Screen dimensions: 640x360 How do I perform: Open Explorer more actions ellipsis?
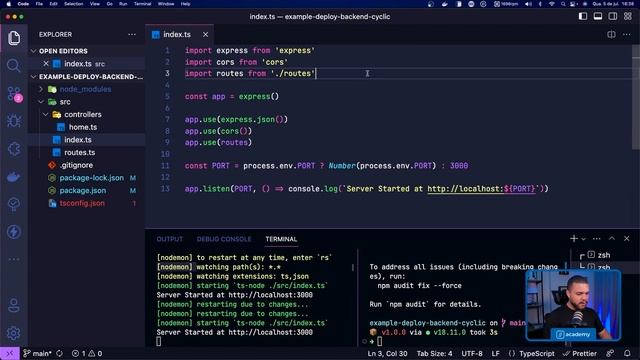(x=132, y=35)
